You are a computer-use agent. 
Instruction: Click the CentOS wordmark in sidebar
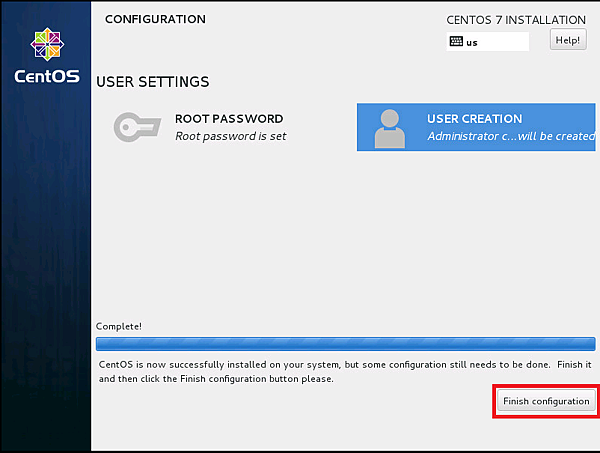pyautogui.click(x=45, y=77)
